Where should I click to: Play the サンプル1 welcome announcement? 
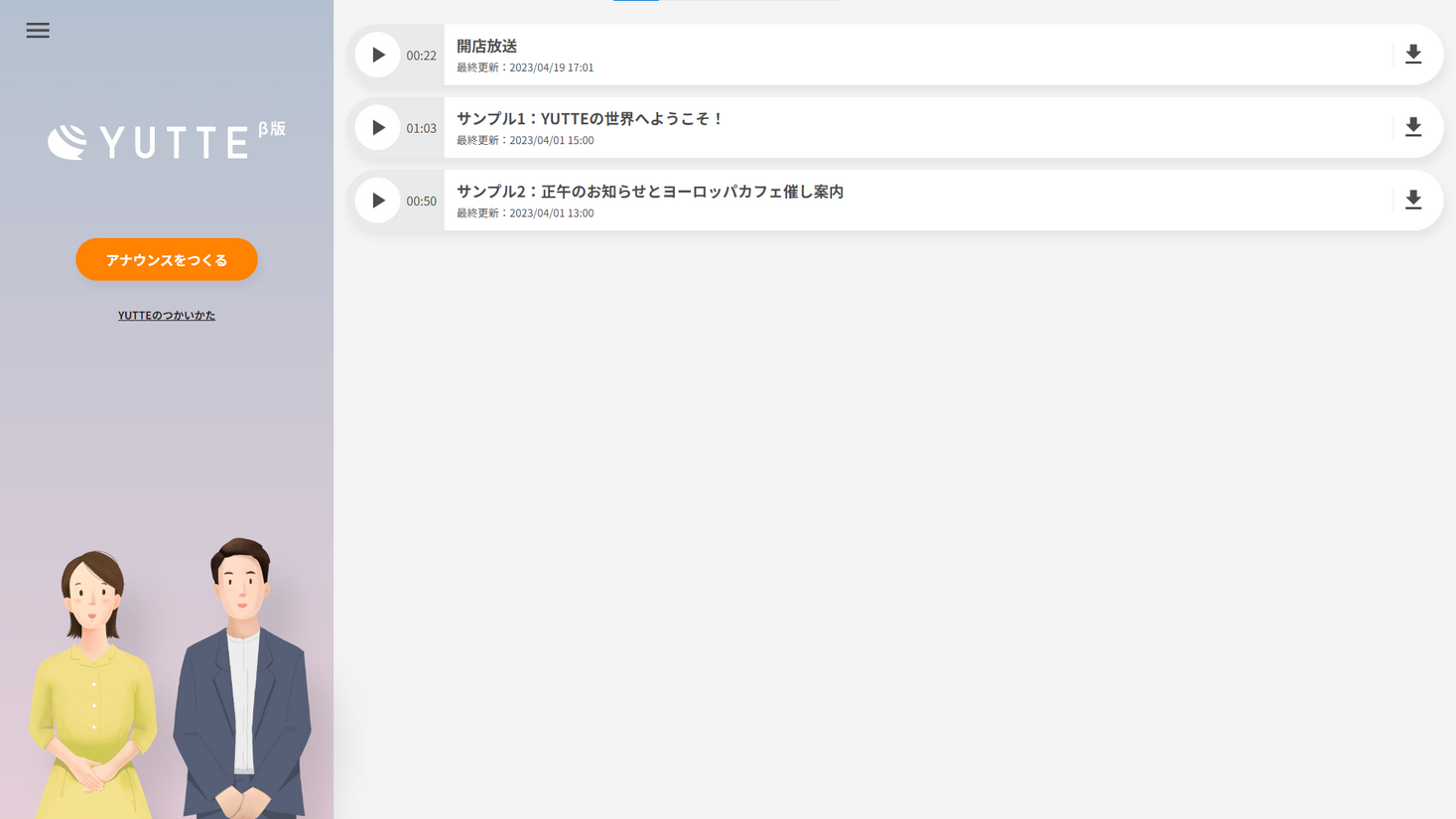pyautogui.click(x=377, y=127)
